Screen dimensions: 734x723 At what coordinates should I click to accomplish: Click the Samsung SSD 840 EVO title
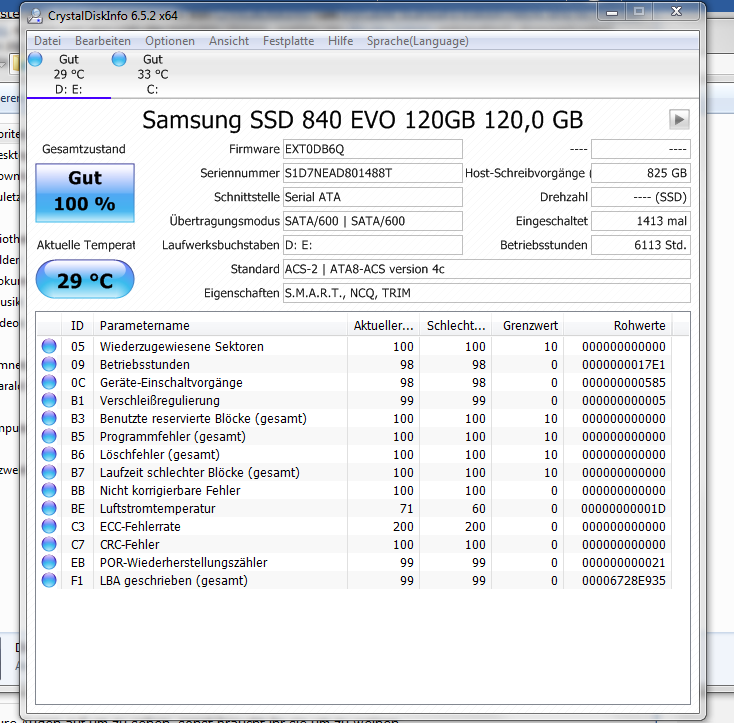coord(362,120)
